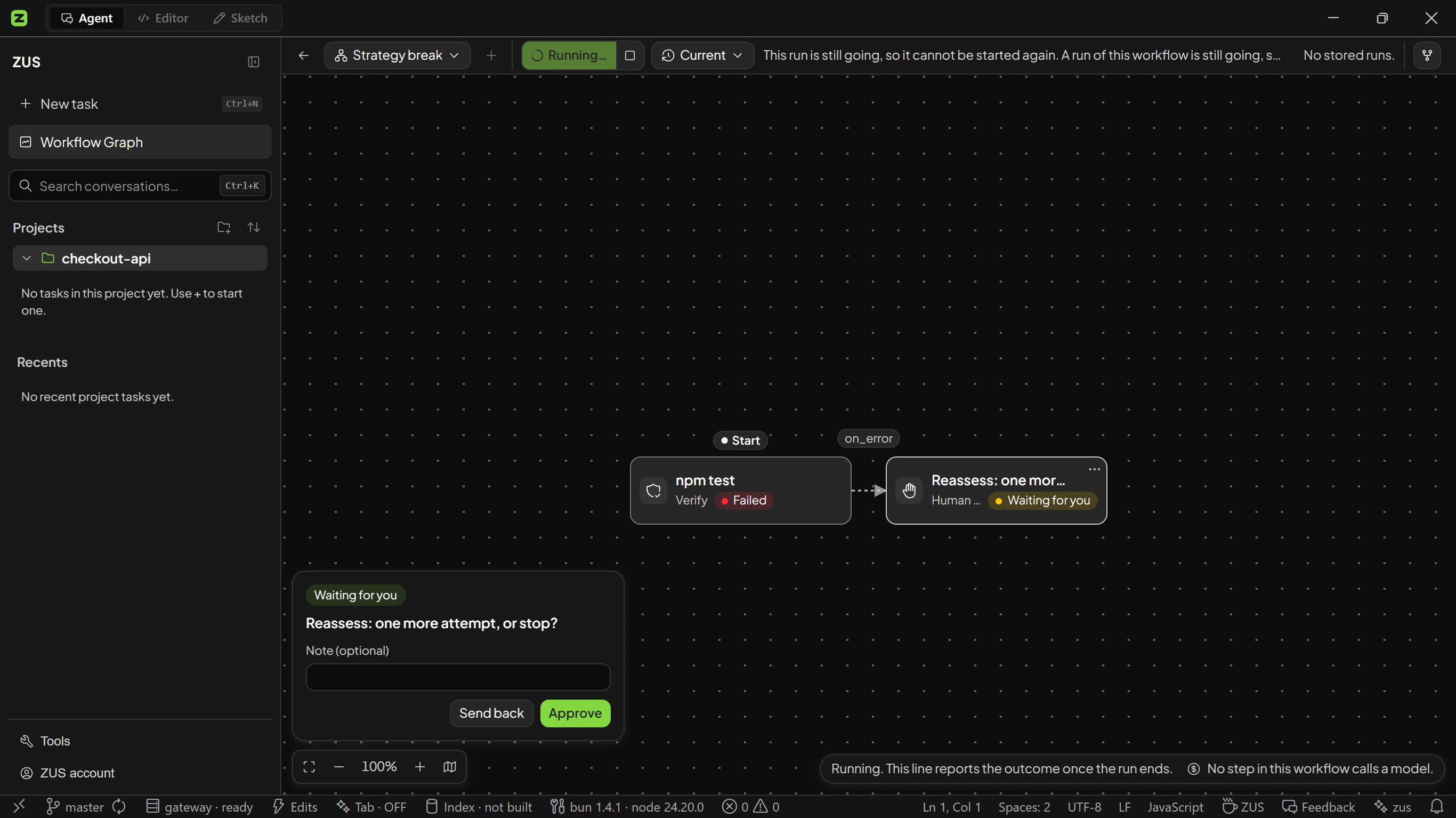Open the notifications bell
1456x818 pixels.
point(1437,807)
